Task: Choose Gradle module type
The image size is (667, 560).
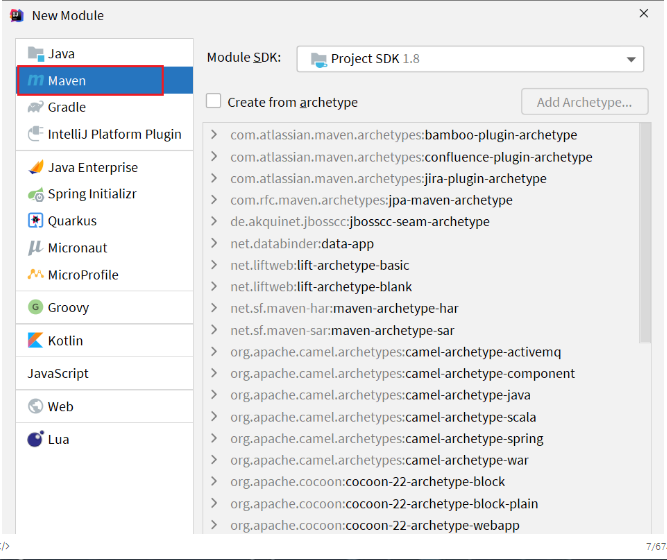Action: click(105, 107)
